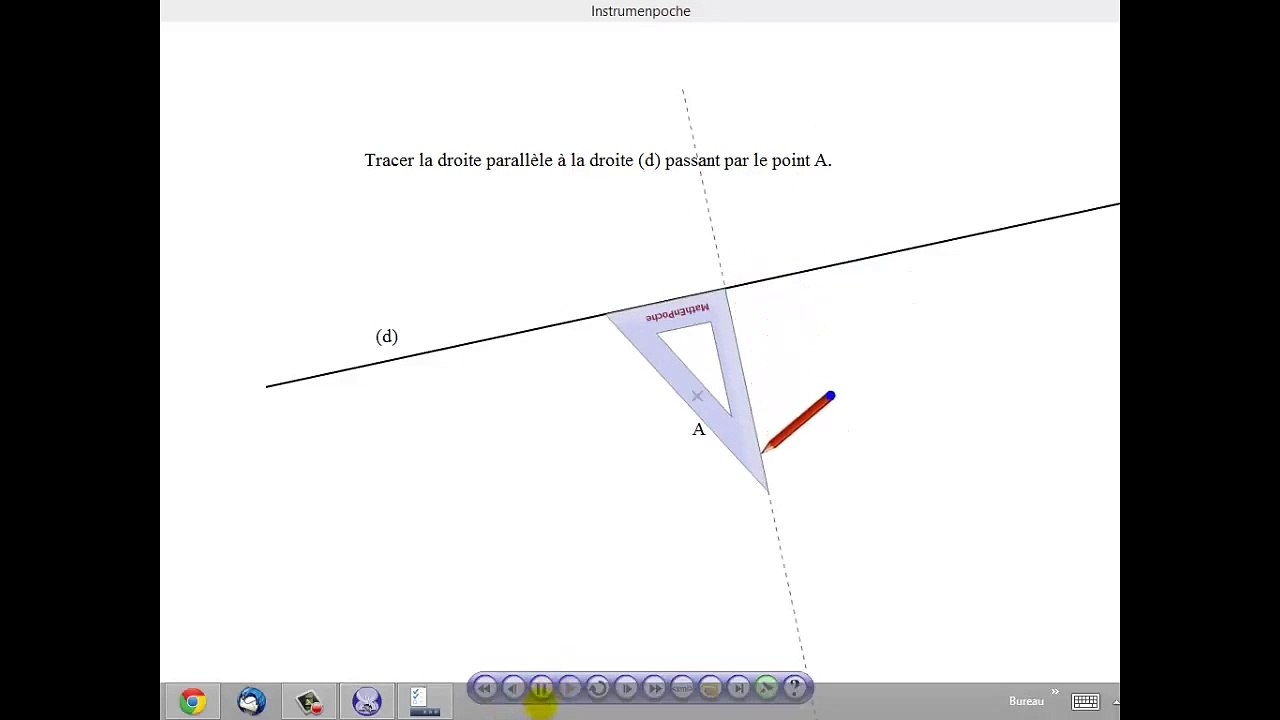Screen dimensions: 1280x720
Task: Restart the animation with the loop button
Action: point(597,688)
